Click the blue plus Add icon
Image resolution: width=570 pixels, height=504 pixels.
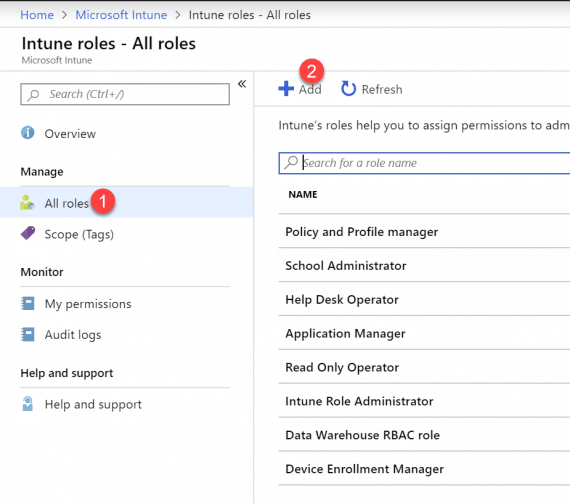[286, 89]
